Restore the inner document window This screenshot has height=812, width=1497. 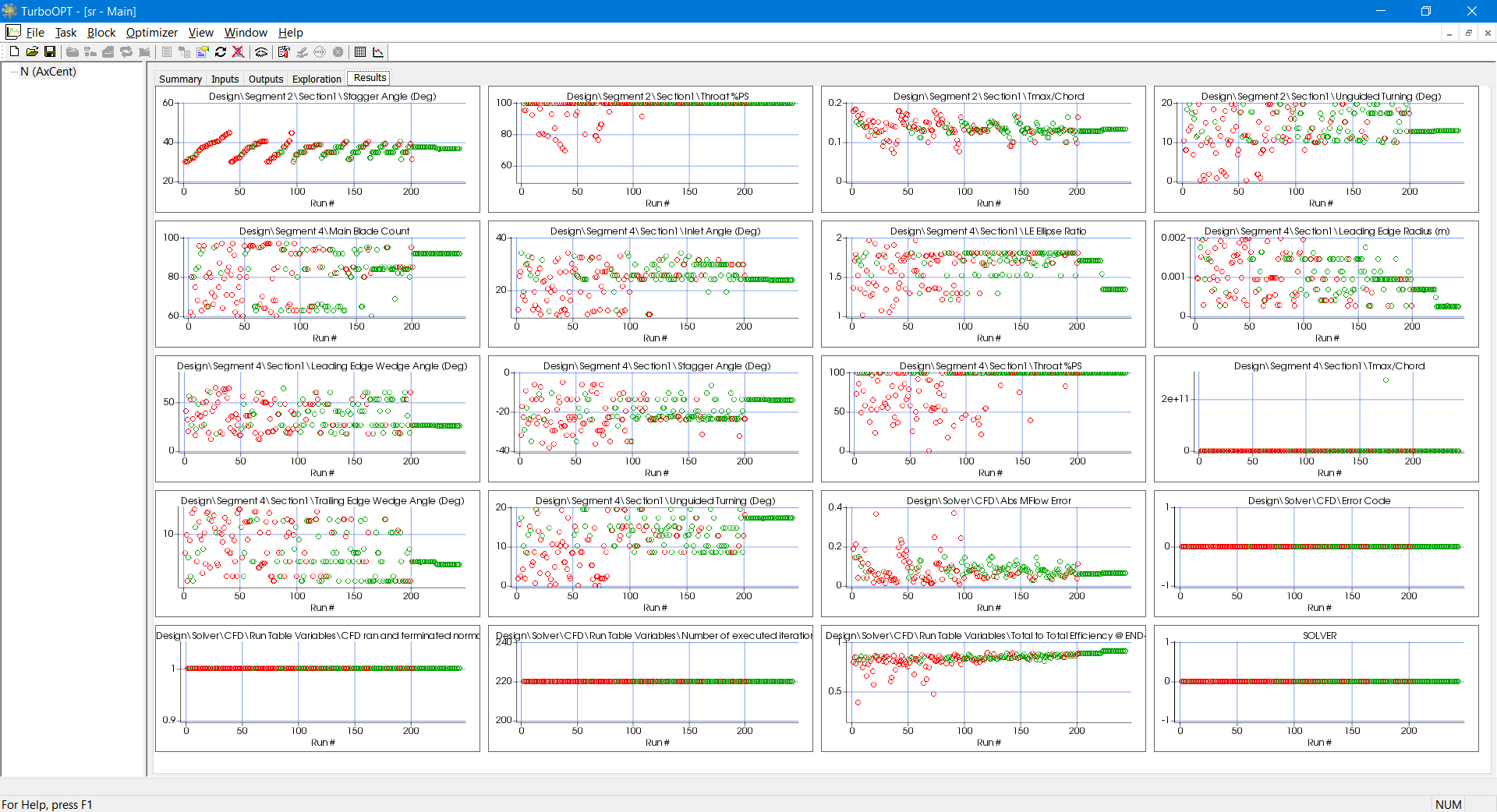pyautogui.click(x=1468, y=33)
